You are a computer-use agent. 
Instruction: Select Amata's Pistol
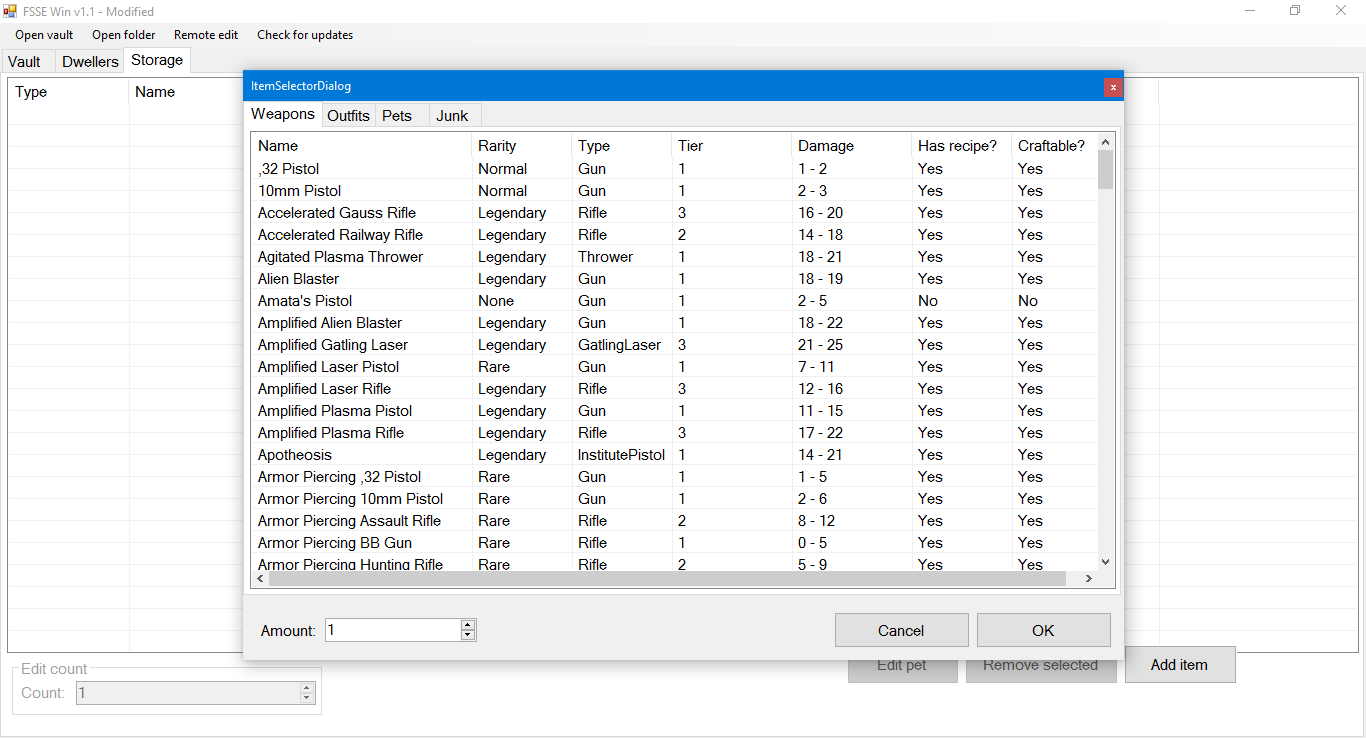pyautogui.click(x=674, y=301)
